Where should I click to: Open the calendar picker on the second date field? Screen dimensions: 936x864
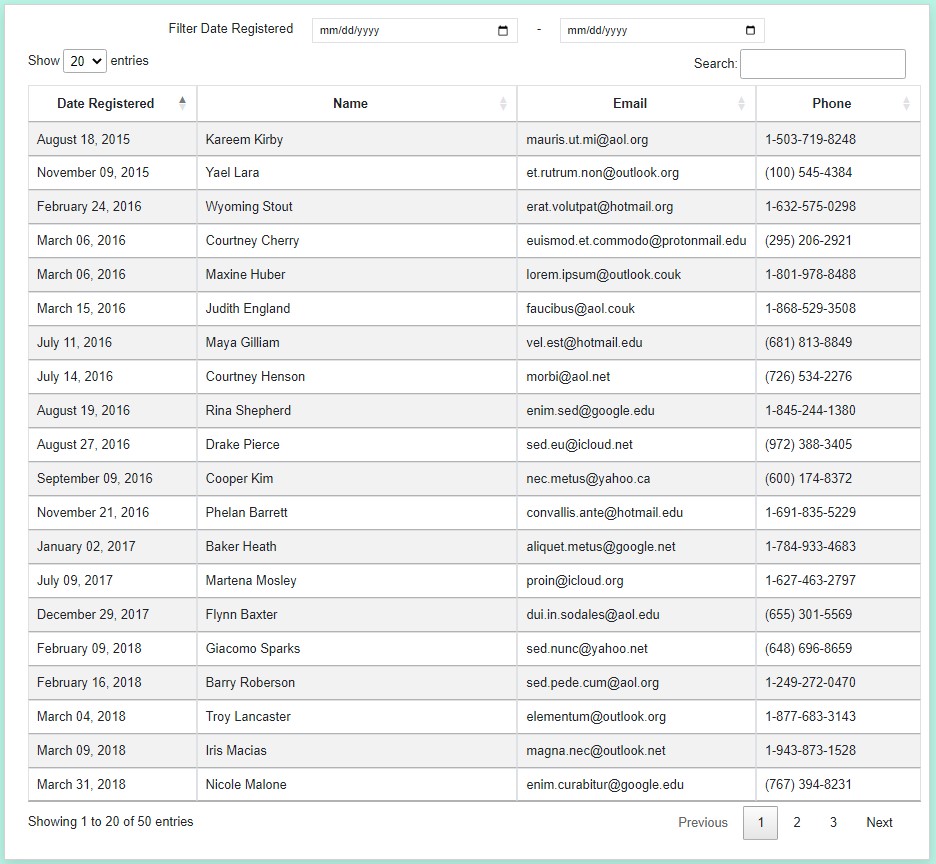coord(748,29)
